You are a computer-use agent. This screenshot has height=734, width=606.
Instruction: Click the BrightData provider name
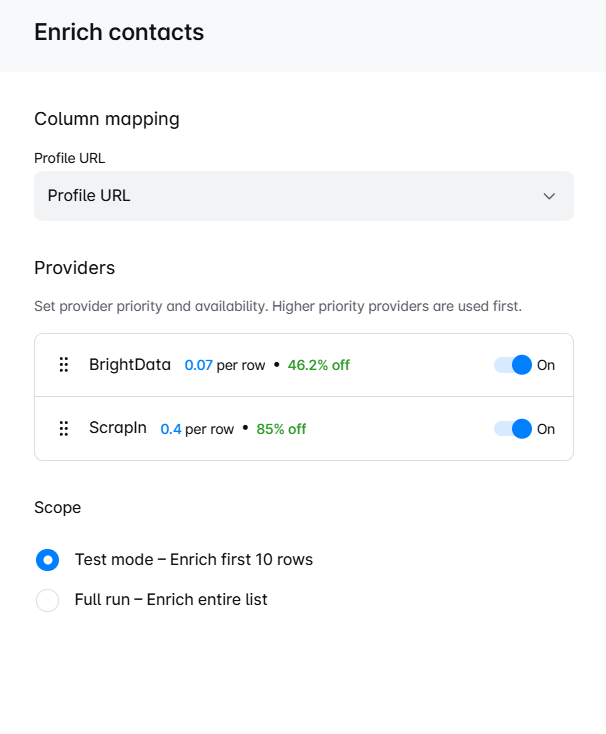[x=130, y=365]
